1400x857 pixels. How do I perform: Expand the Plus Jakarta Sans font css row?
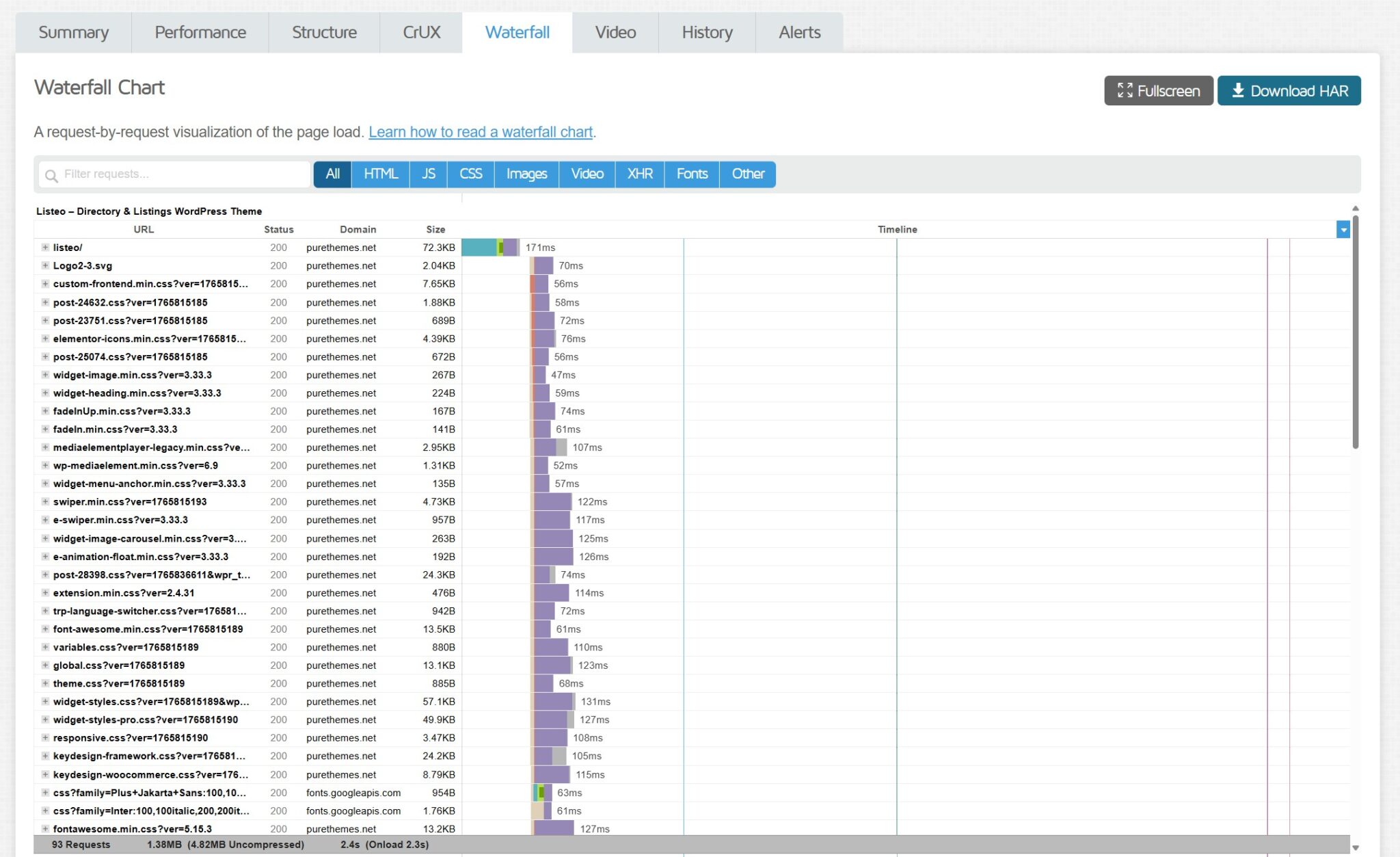point(45,792)
